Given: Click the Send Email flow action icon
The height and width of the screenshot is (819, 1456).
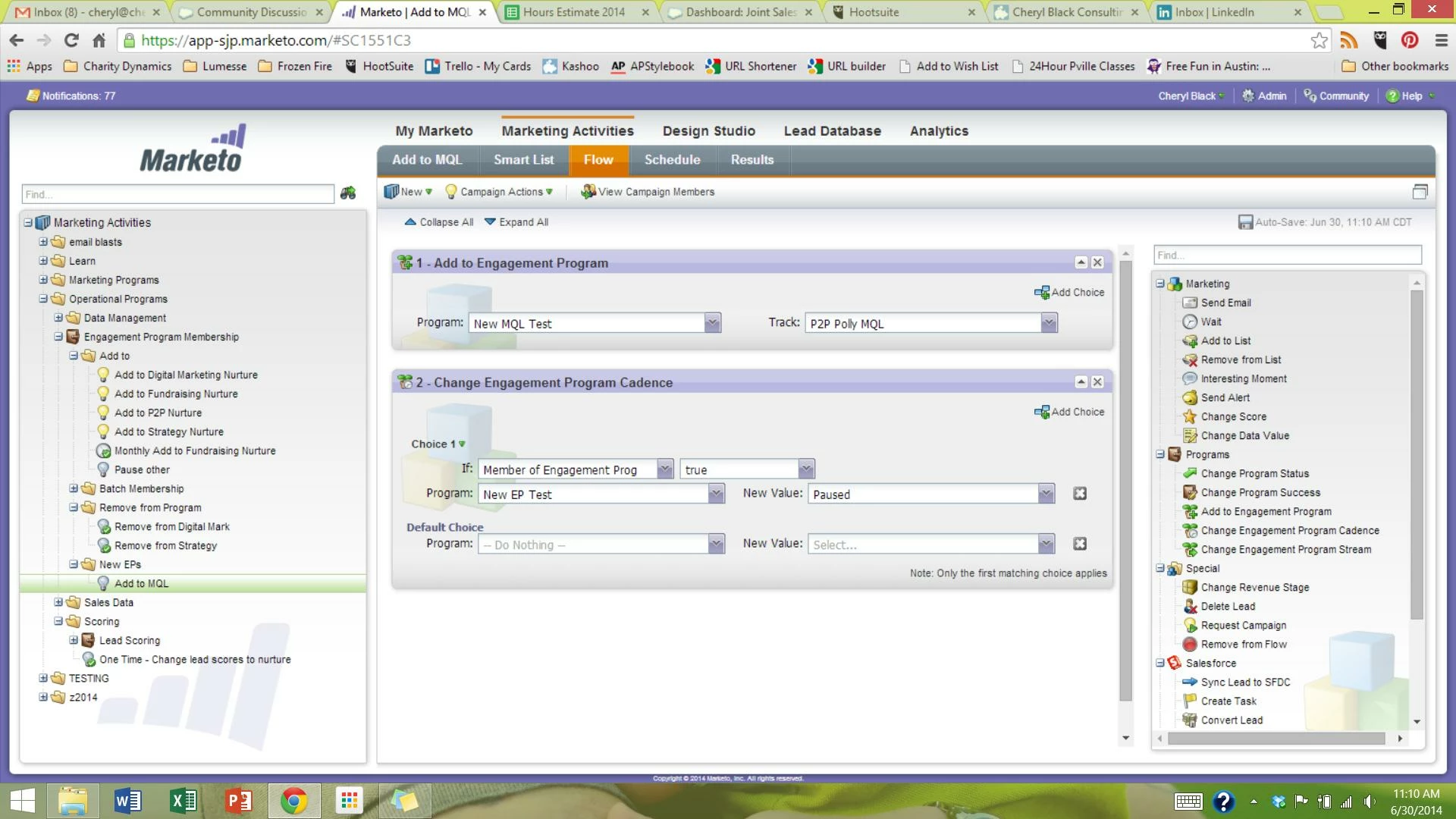Looking at the screenshot, I should pyautogui.click(x=1190, y=303).
